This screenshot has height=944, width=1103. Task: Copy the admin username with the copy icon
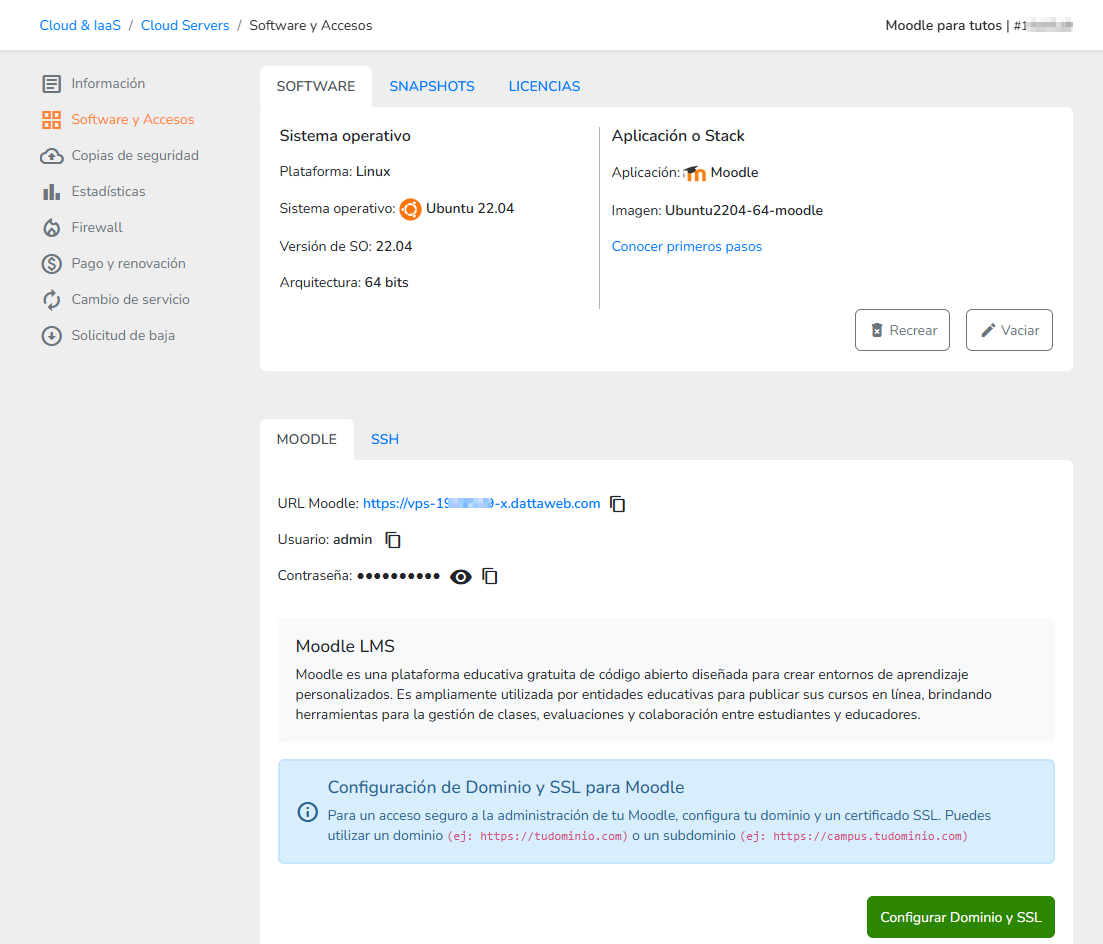point(393,540)
